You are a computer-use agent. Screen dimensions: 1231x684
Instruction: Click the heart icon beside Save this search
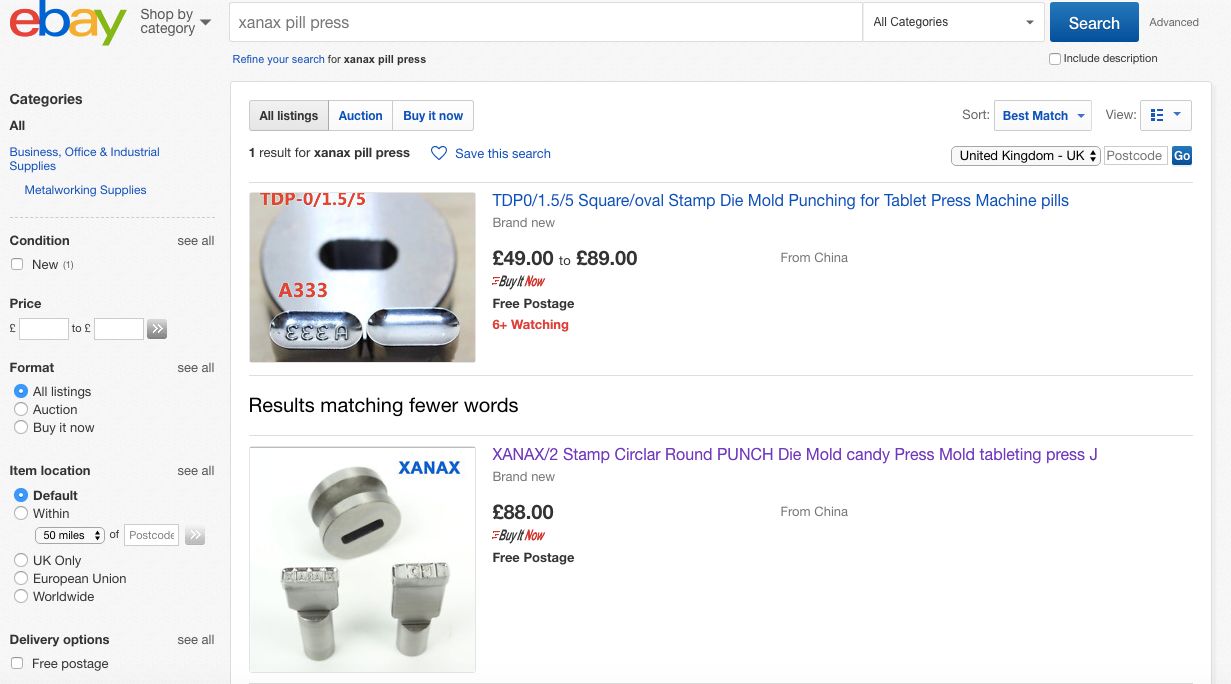click(x=438, y=153)
